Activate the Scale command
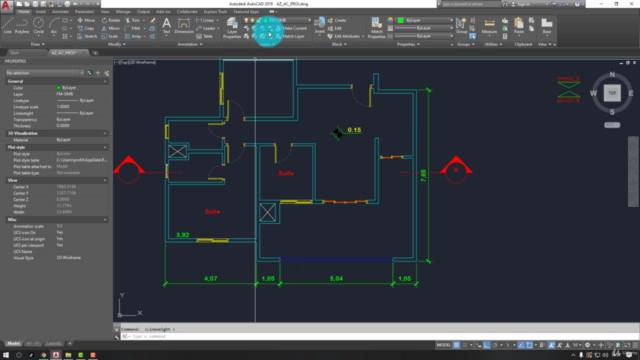 [110, 36]
